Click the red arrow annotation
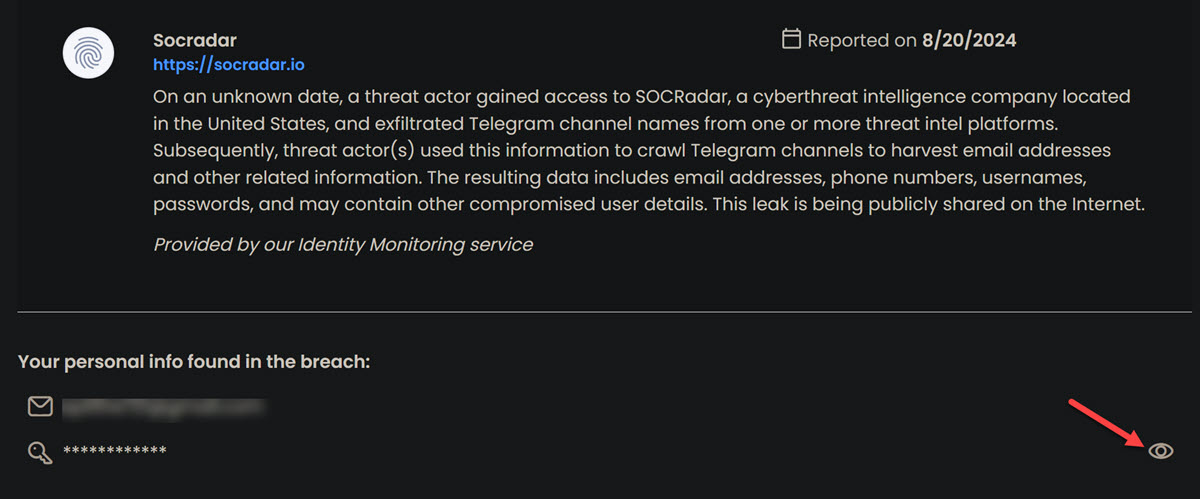The height and width of the screenshot is (499, 1200). (x=1106, y=422)
